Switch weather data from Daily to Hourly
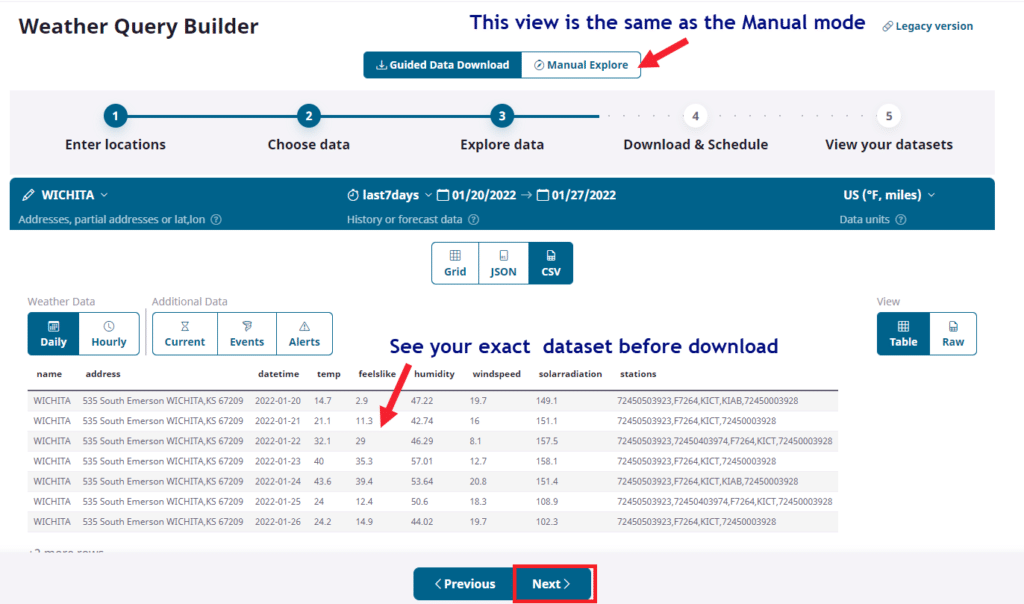The image size is (1024, 604). pos(108,333)
